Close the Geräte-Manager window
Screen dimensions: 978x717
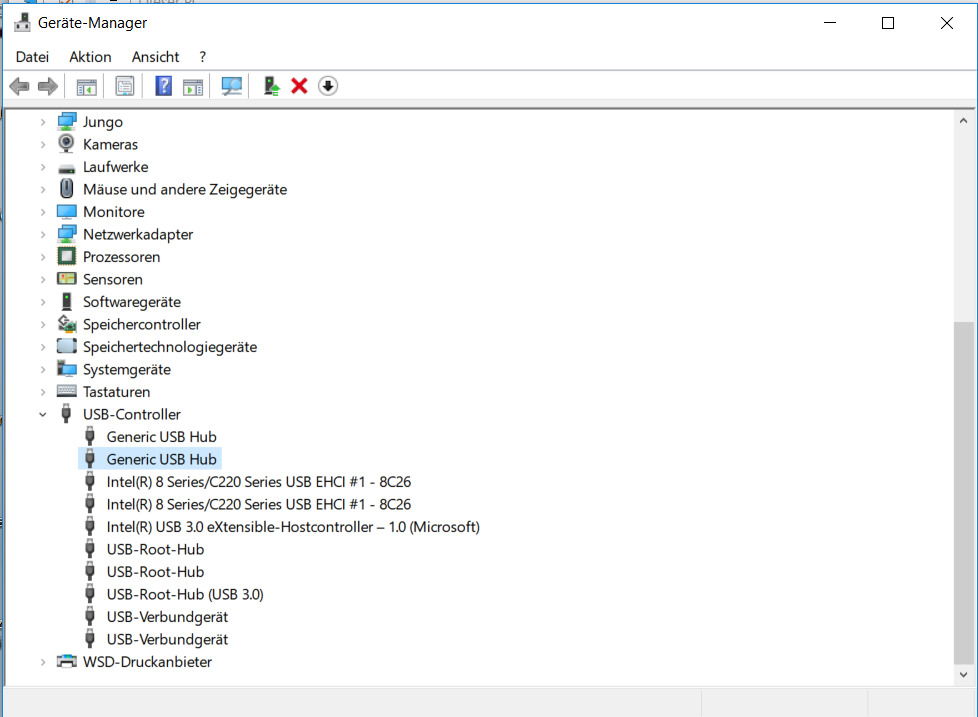pyautogui.click(x=947, y=23)
